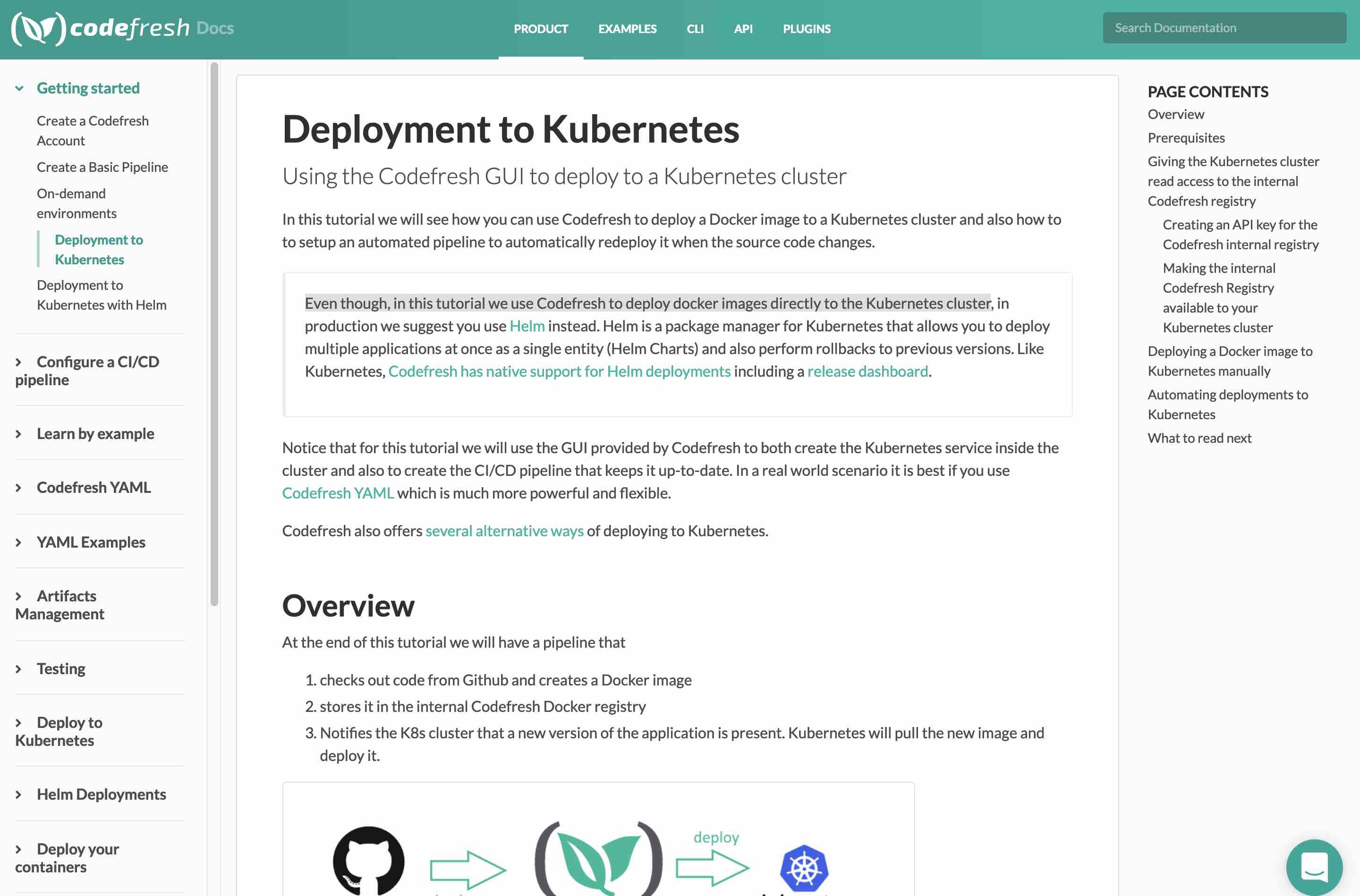This screenshot has height=896, width=1360.
Task: Collapse the Getting started section chevron
Action: click(x=19, y=89)
